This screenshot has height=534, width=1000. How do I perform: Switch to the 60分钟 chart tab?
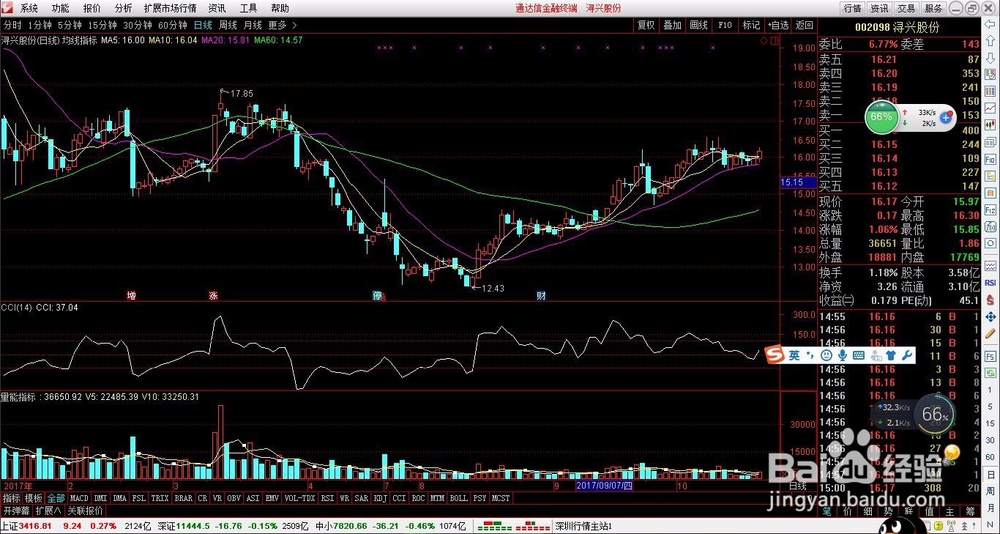click(x=172, y=26)
